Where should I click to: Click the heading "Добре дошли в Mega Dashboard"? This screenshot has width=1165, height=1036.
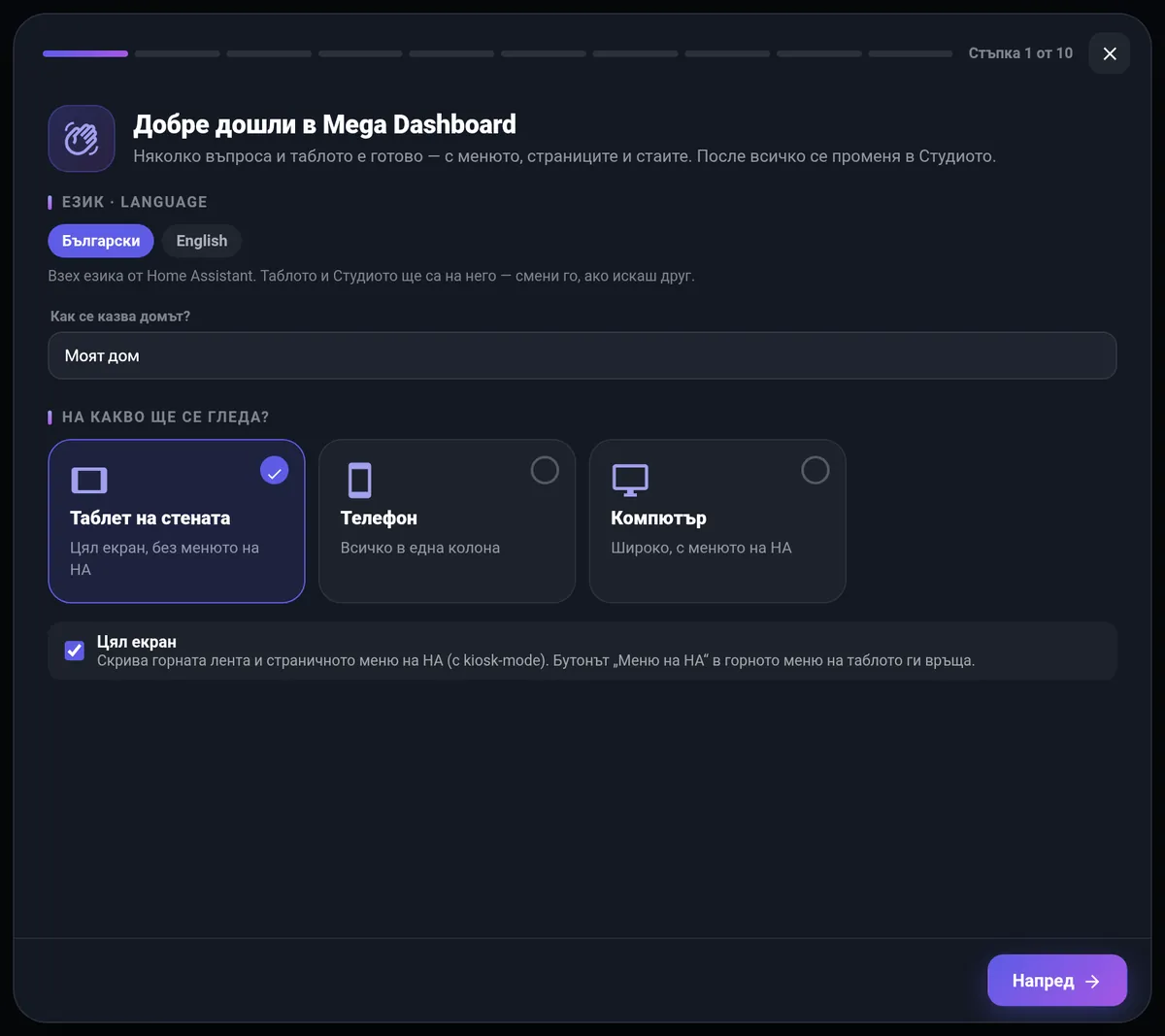tap(325, 124)
